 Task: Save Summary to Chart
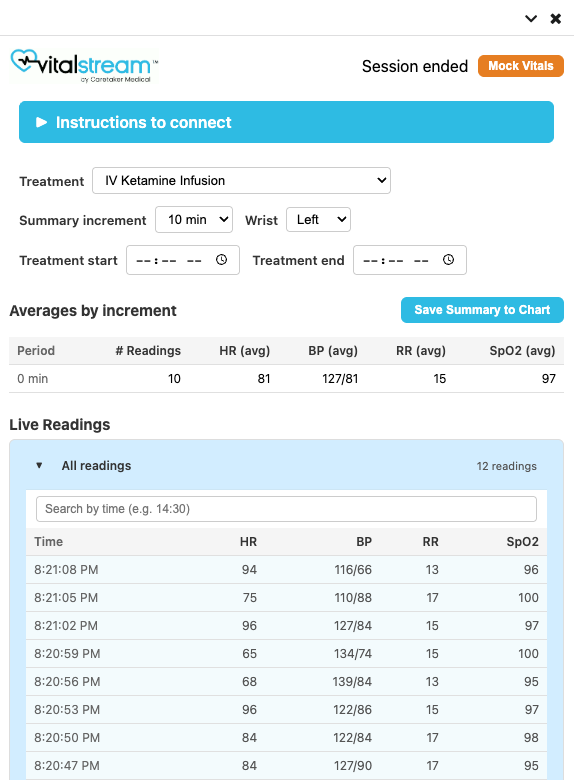tap(482, 310)
